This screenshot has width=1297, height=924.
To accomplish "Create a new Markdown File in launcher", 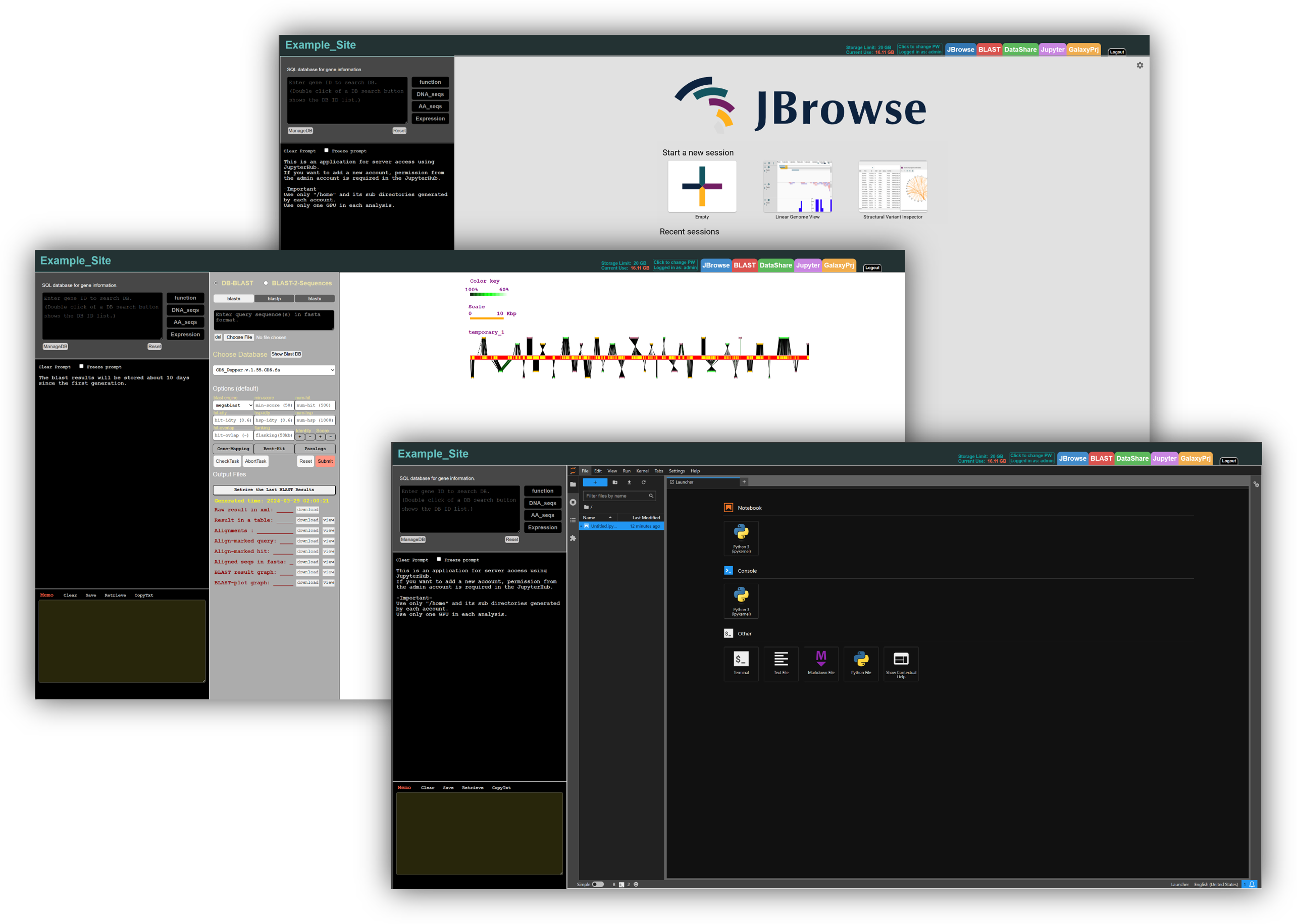I will tap(820, 663).
